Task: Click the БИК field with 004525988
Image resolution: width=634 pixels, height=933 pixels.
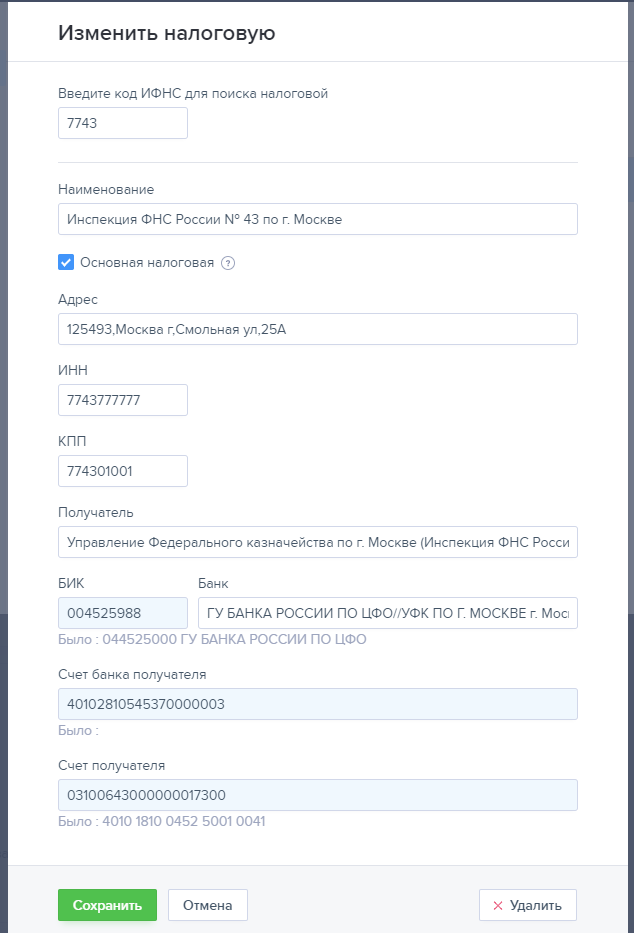Action: click(x=123, y=613)
